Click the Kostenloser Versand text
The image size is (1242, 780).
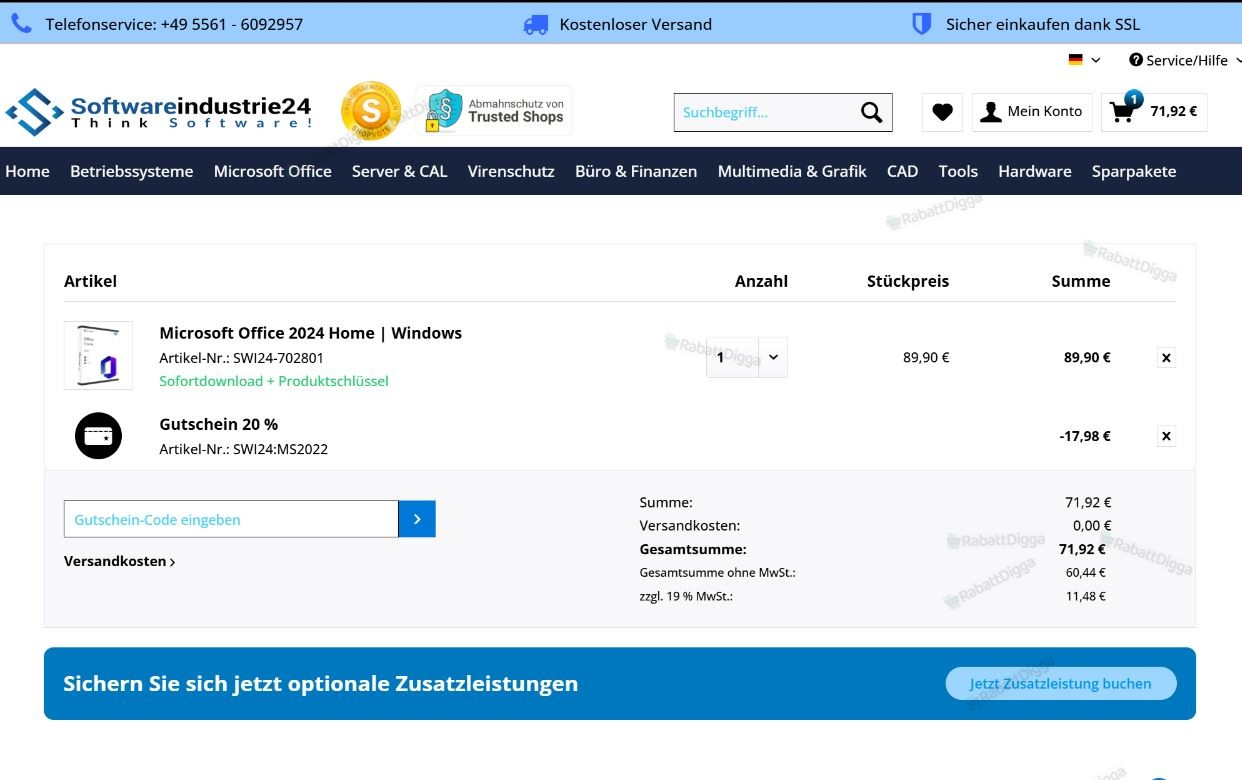pyautogui.click(x=636, y=24)
